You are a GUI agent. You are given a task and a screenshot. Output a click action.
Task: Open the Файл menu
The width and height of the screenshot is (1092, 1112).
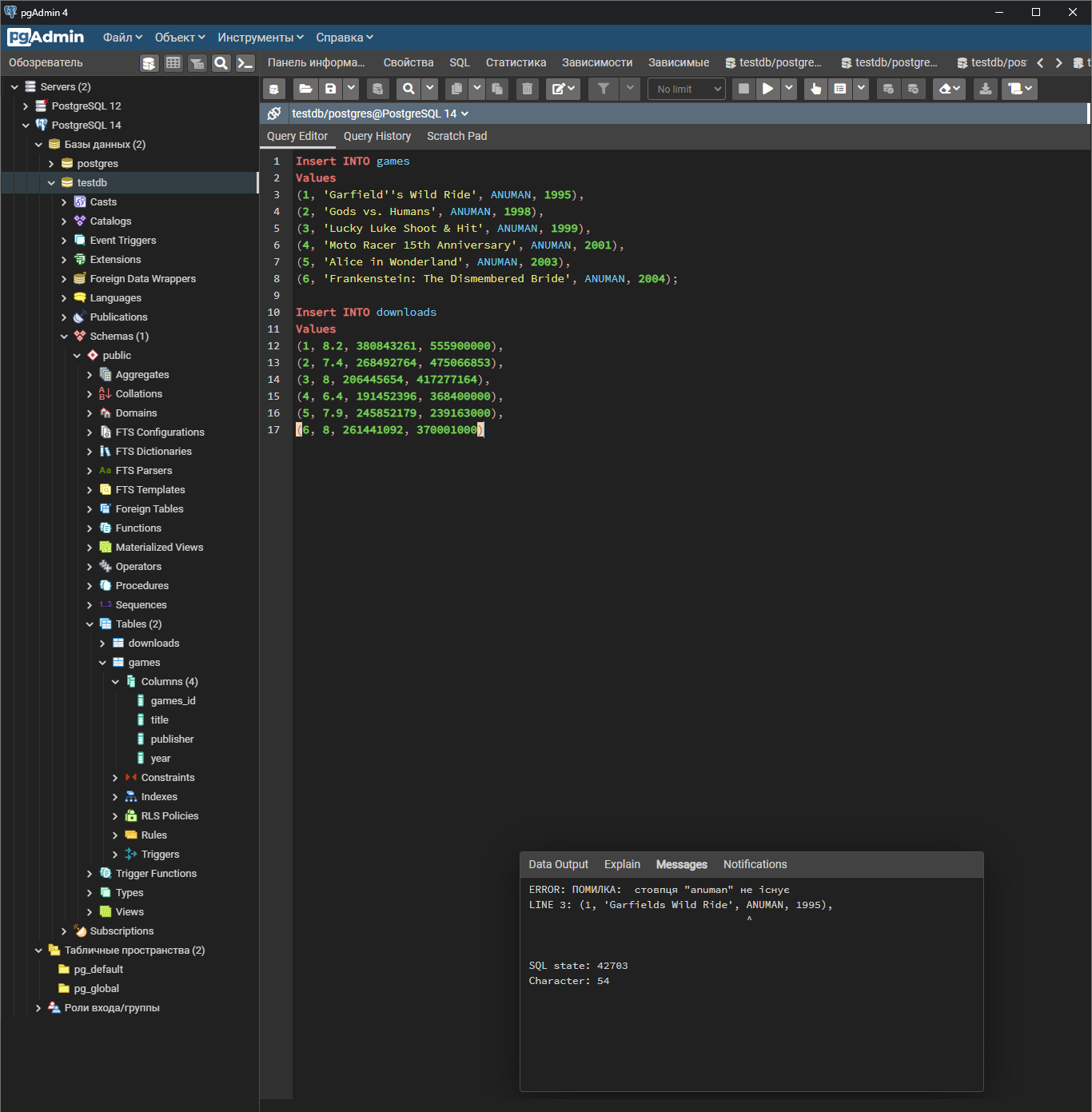[x=122, y=38]
